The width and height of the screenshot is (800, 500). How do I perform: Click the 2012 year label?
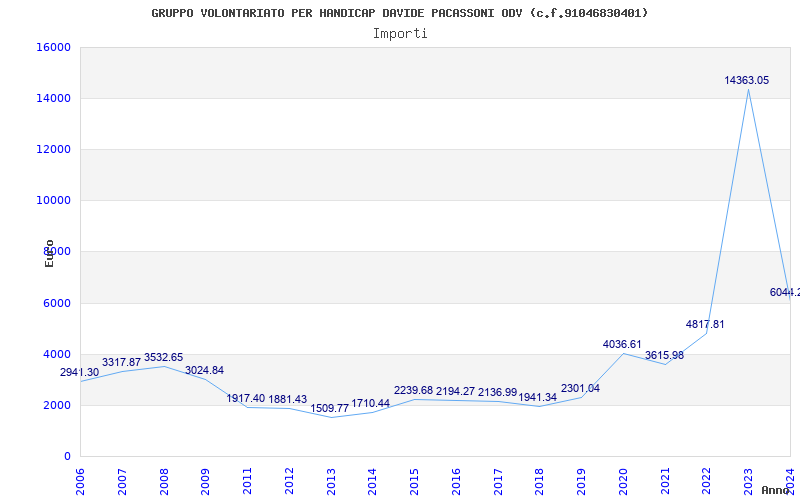point(289,481)
